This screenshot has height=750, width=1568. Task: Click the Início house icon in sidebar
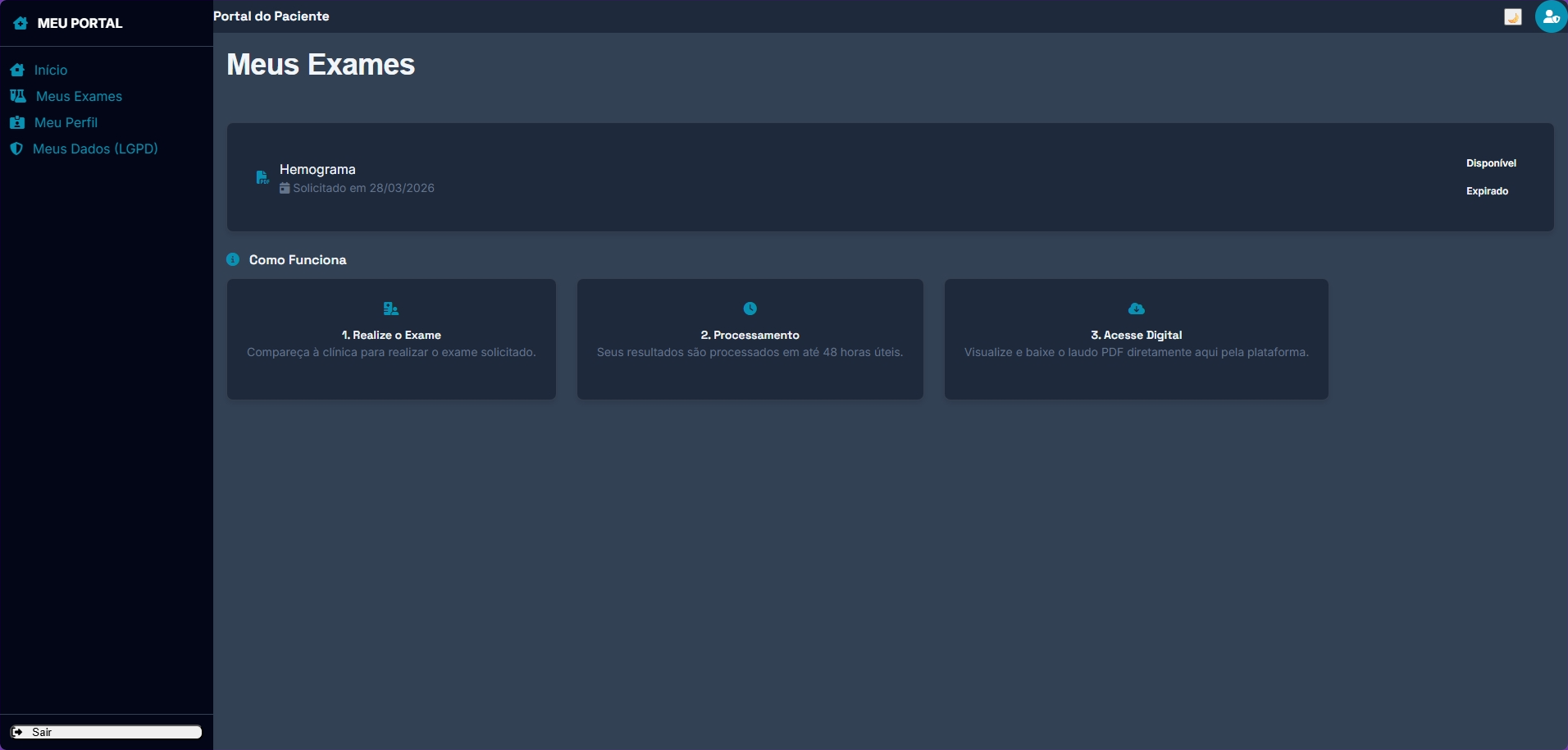[x=17, y=70]
